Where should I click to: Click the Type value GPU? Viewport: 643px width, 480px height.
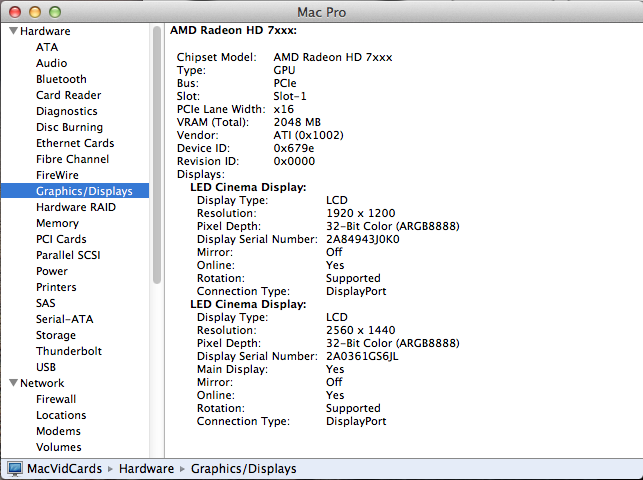click(284, 70)
